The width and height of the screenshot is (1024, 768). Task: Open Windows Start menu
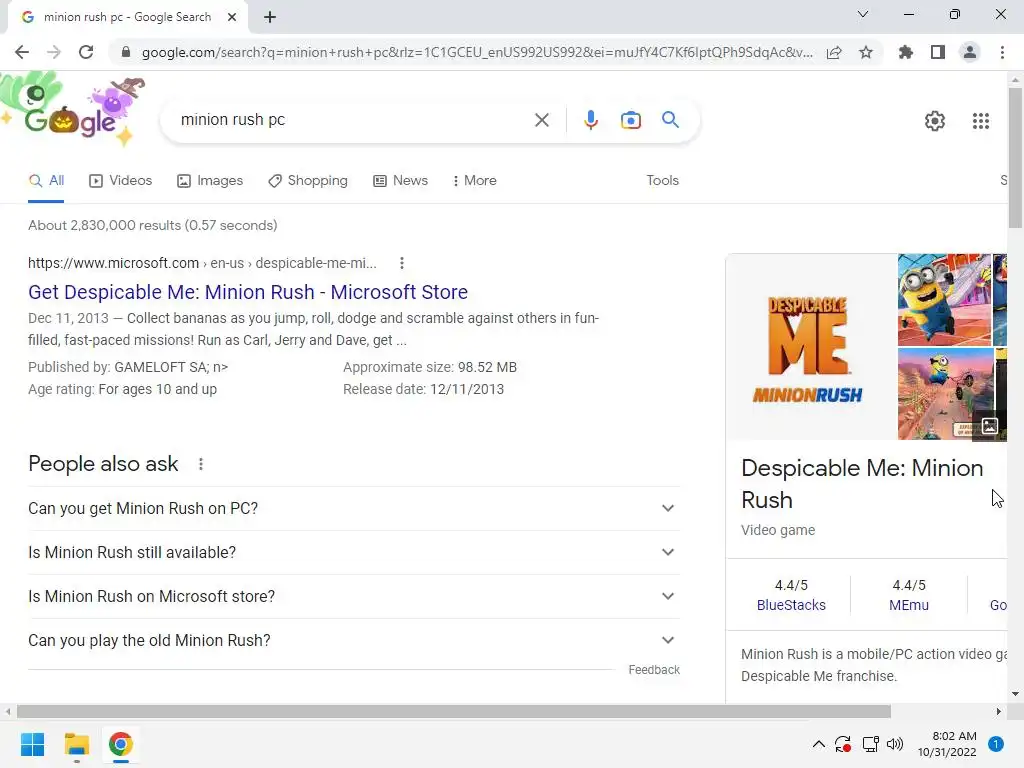tap(32, 744)
